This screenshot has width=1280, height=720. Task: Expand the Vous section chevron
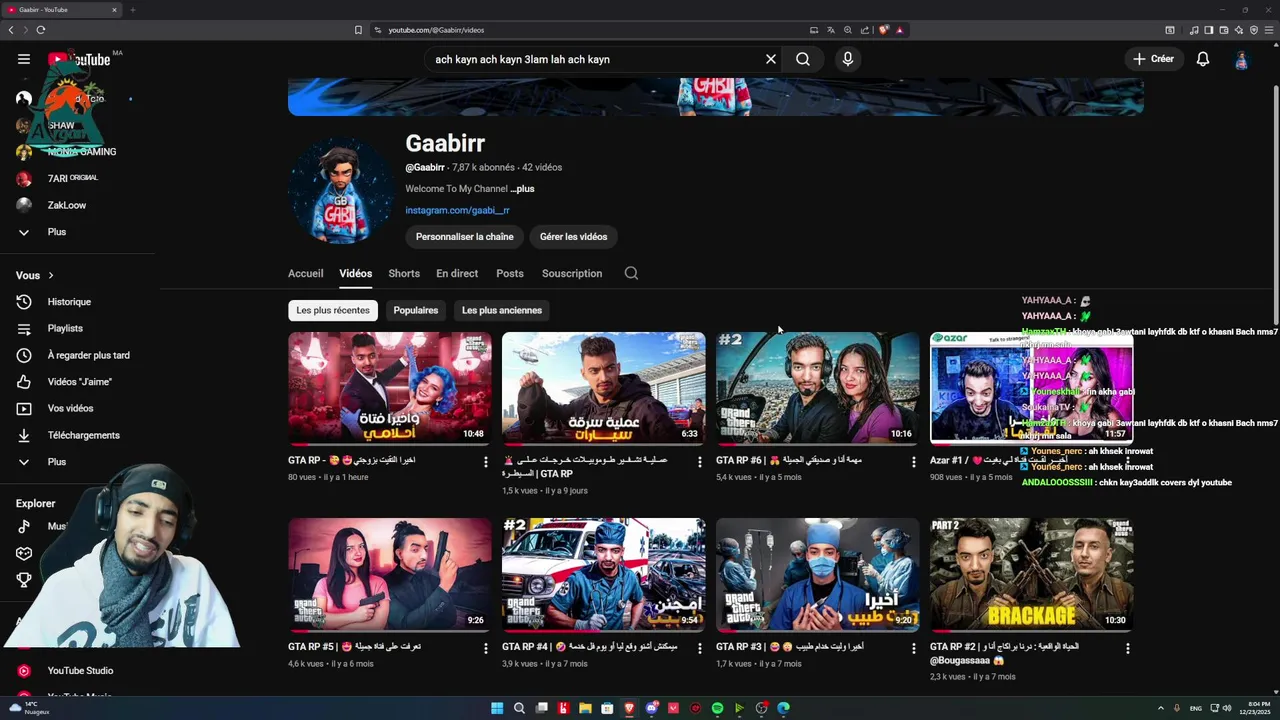(x=51, y=275)
